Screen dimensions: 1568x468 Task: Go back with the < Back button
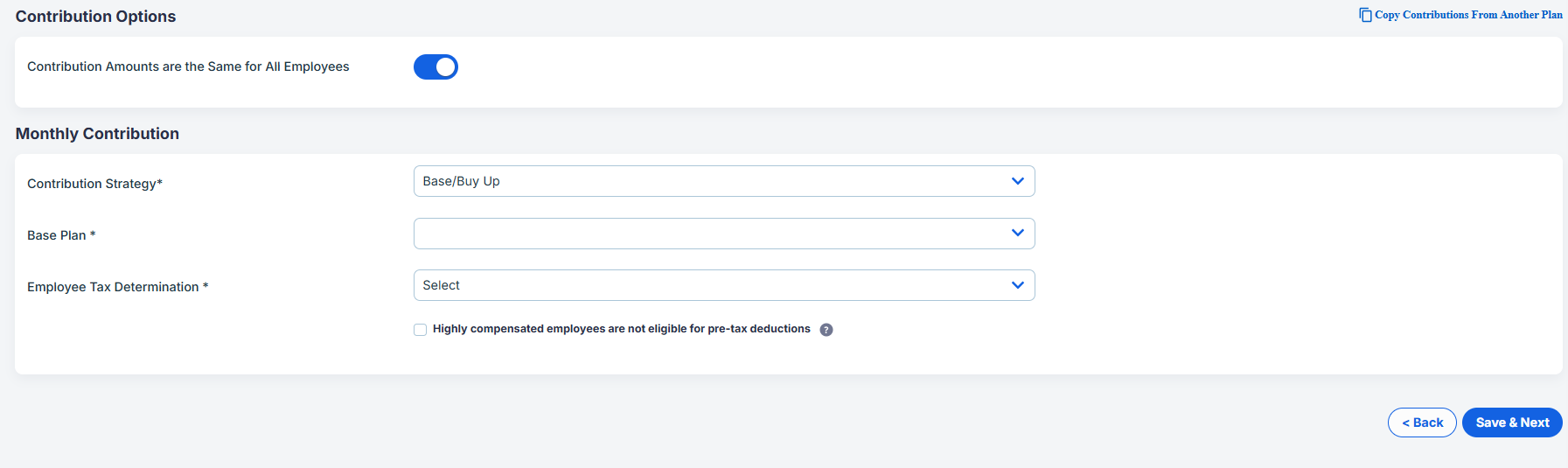click(x=1422, y=423)
